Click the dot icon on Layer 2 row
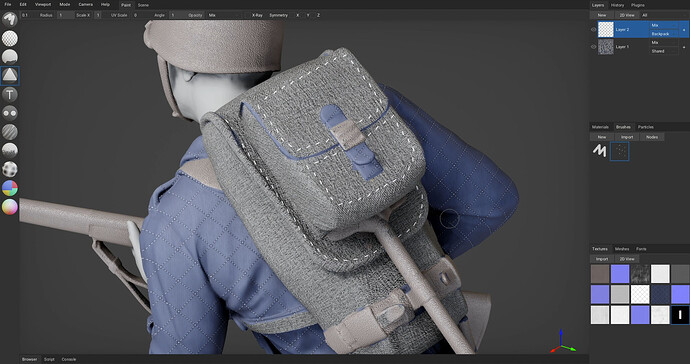 coord(684,30)
